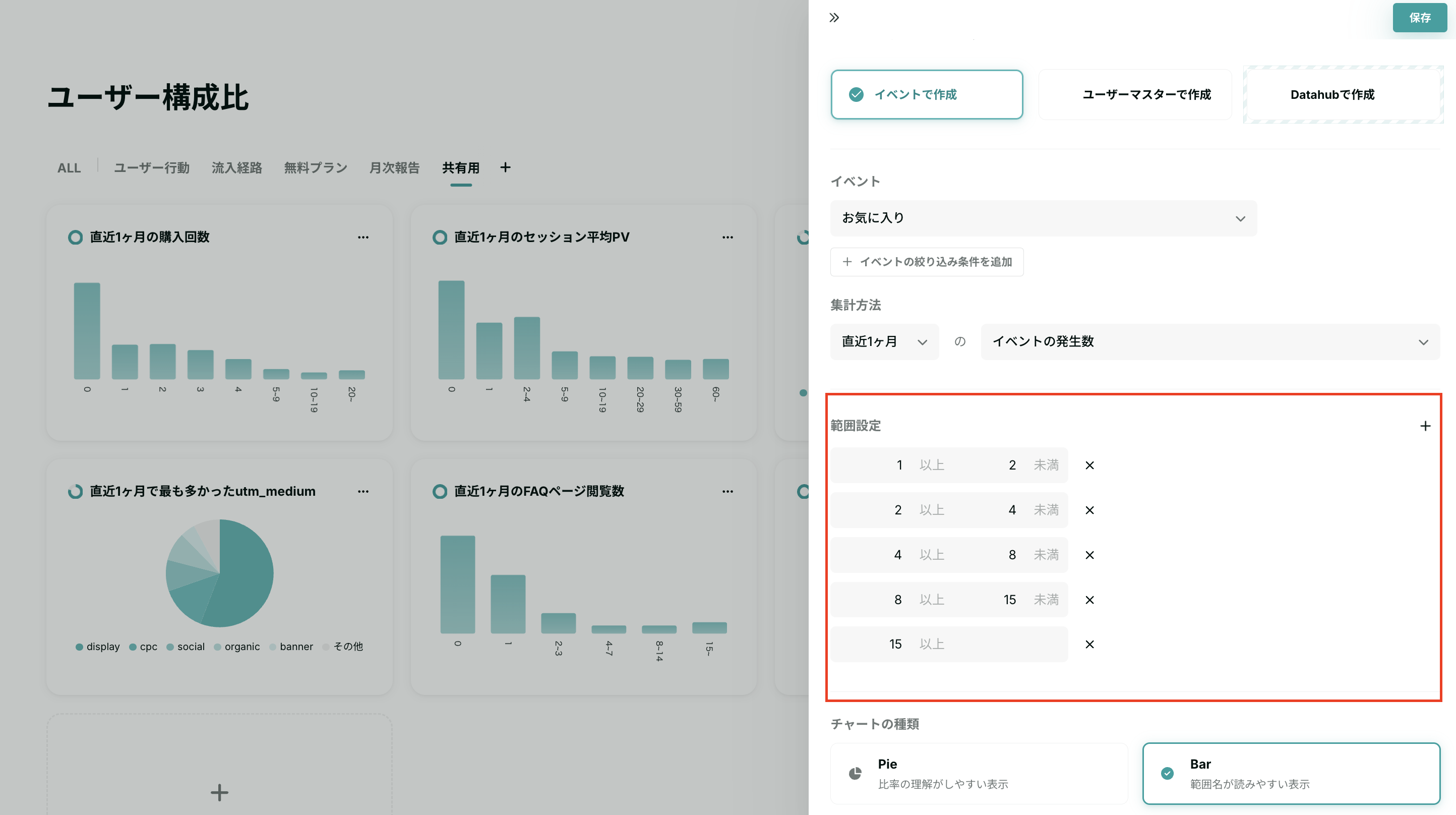Click the 2-4 bar in セッション平均PV chart
This screenshot has width=1456, height=815.
[x=527, y=348]
